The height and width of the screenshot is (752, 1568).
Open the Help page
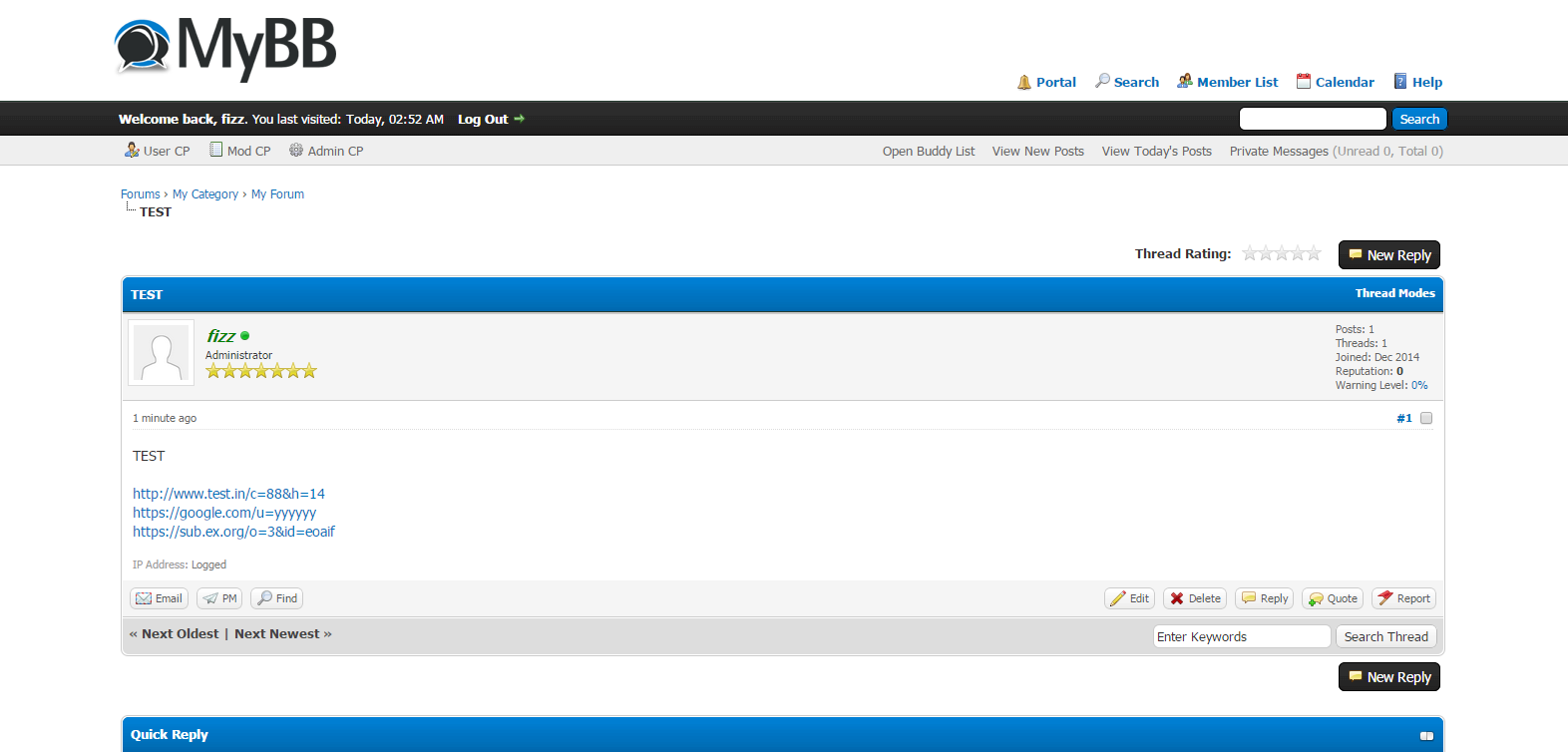[x=1417, y=82]
